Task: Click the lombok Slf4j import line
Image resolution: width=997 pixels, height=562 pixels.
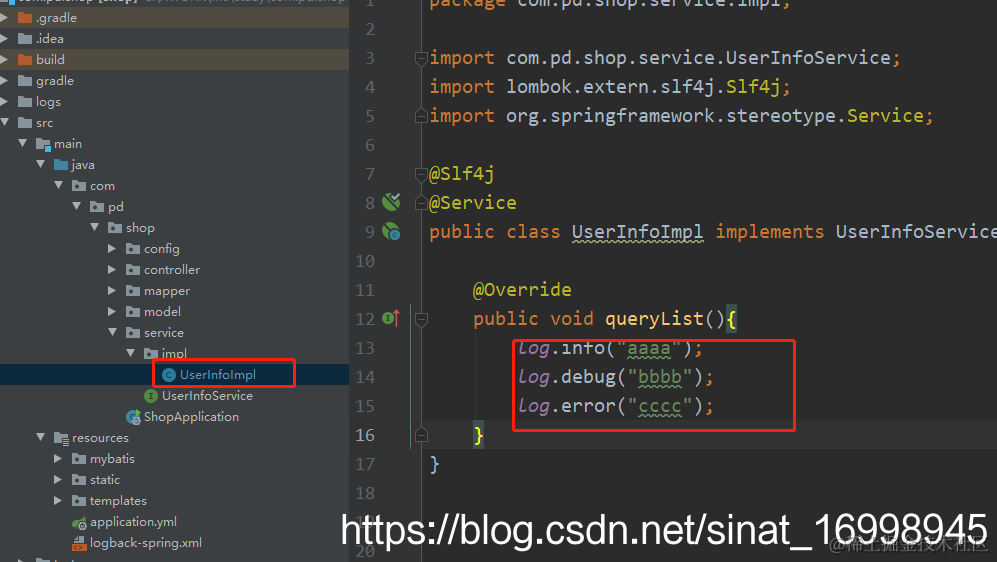Action: point(610,87)
